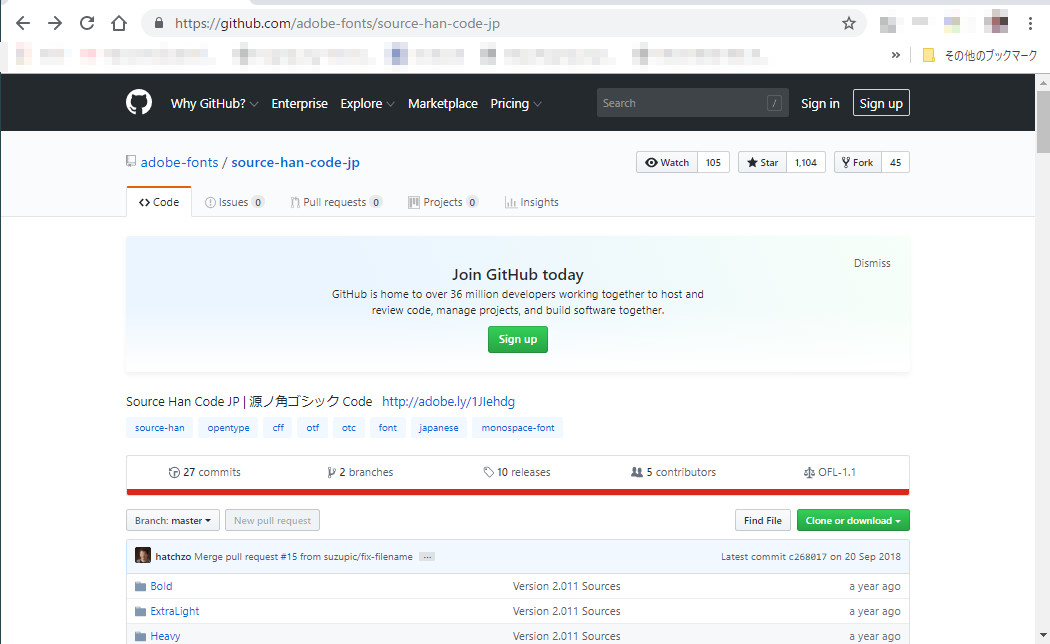View site info via the padlock icon
Image resolution: width=1050 pixels, height=644 pixels.
coord(159,23)
